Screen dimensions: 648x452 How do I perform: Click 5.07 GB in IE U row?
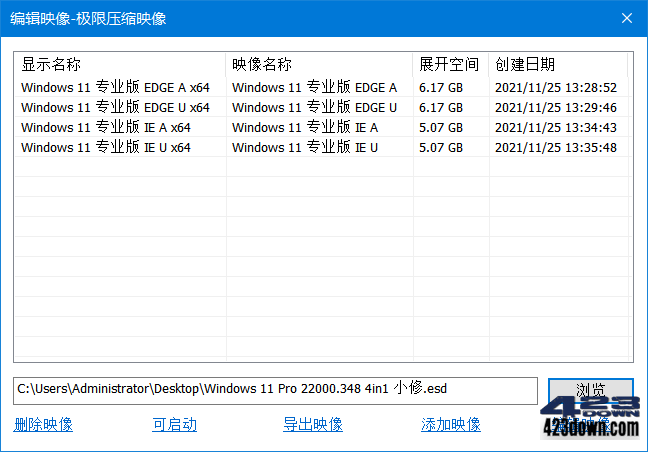(441, 147)
